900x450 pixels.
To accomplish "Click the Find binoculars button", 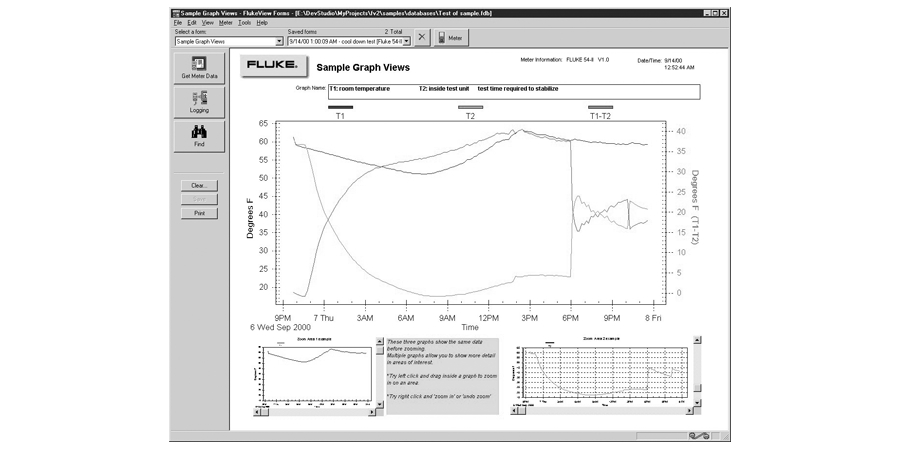I will coord(199,136).
